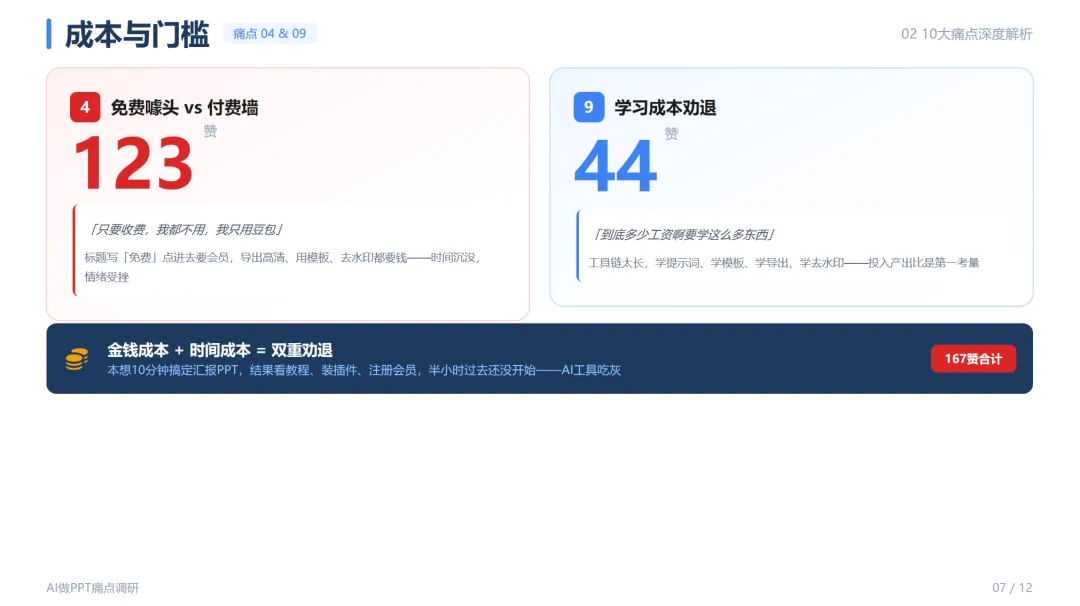
Task: Click the description starting with 标题写「免费」
Action: tap(282, 267)
